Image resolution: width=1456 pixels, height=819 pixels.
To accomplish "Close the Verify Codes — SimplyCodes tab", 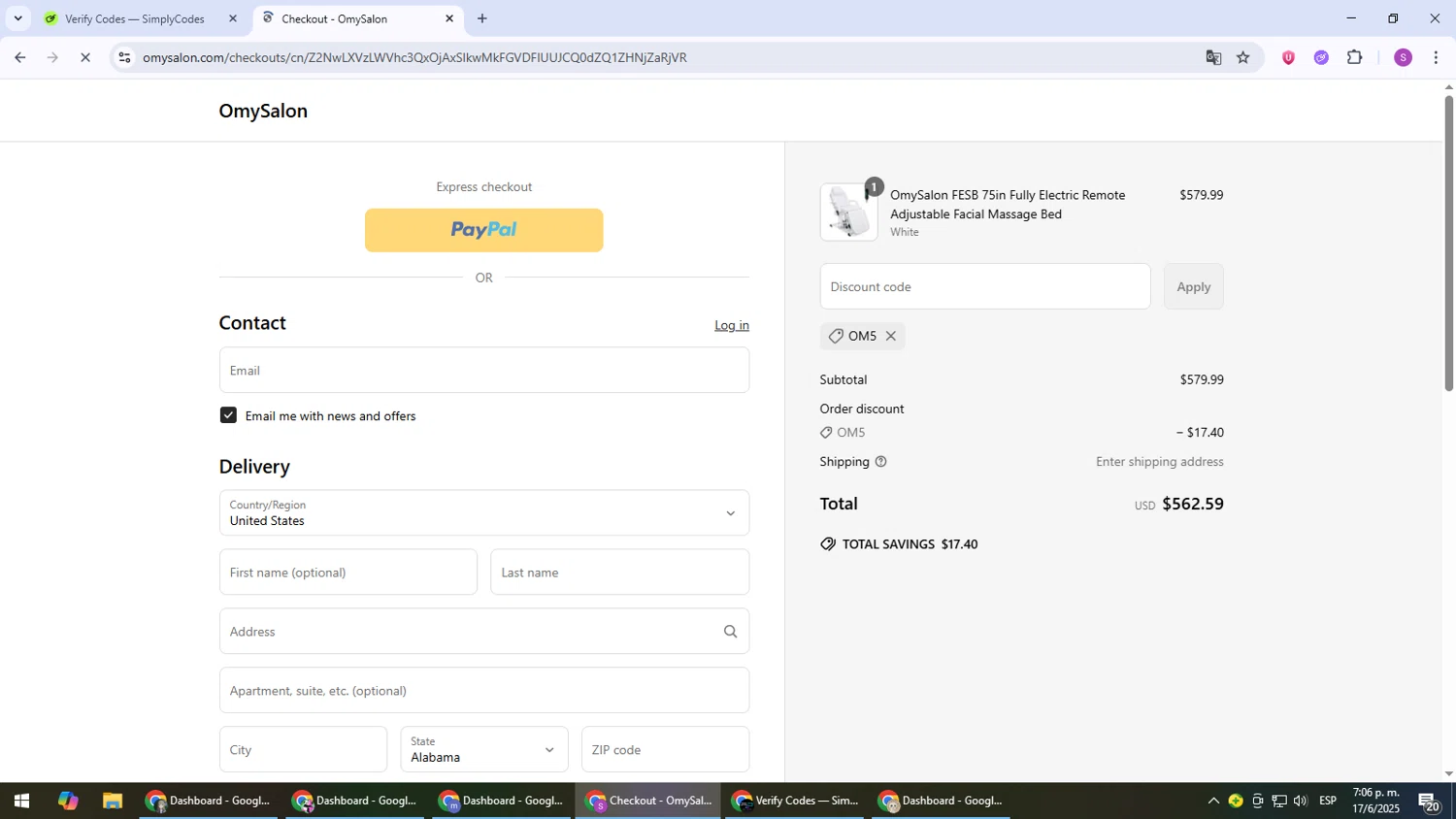I will [x=233, y=18].
